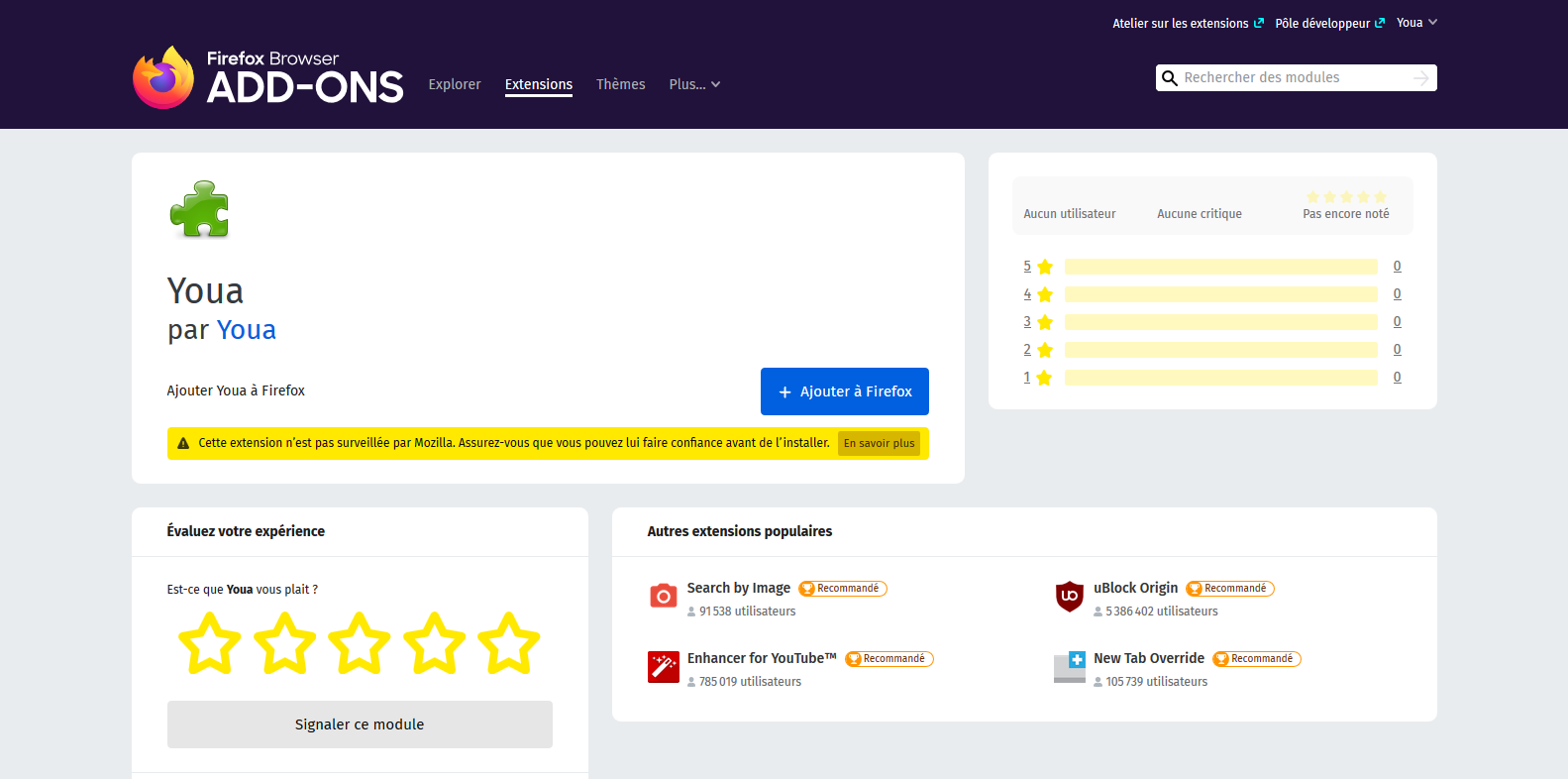Click En savoir plus button
This screenshot has width=1568, height=779.
click(x=880, y=443)
